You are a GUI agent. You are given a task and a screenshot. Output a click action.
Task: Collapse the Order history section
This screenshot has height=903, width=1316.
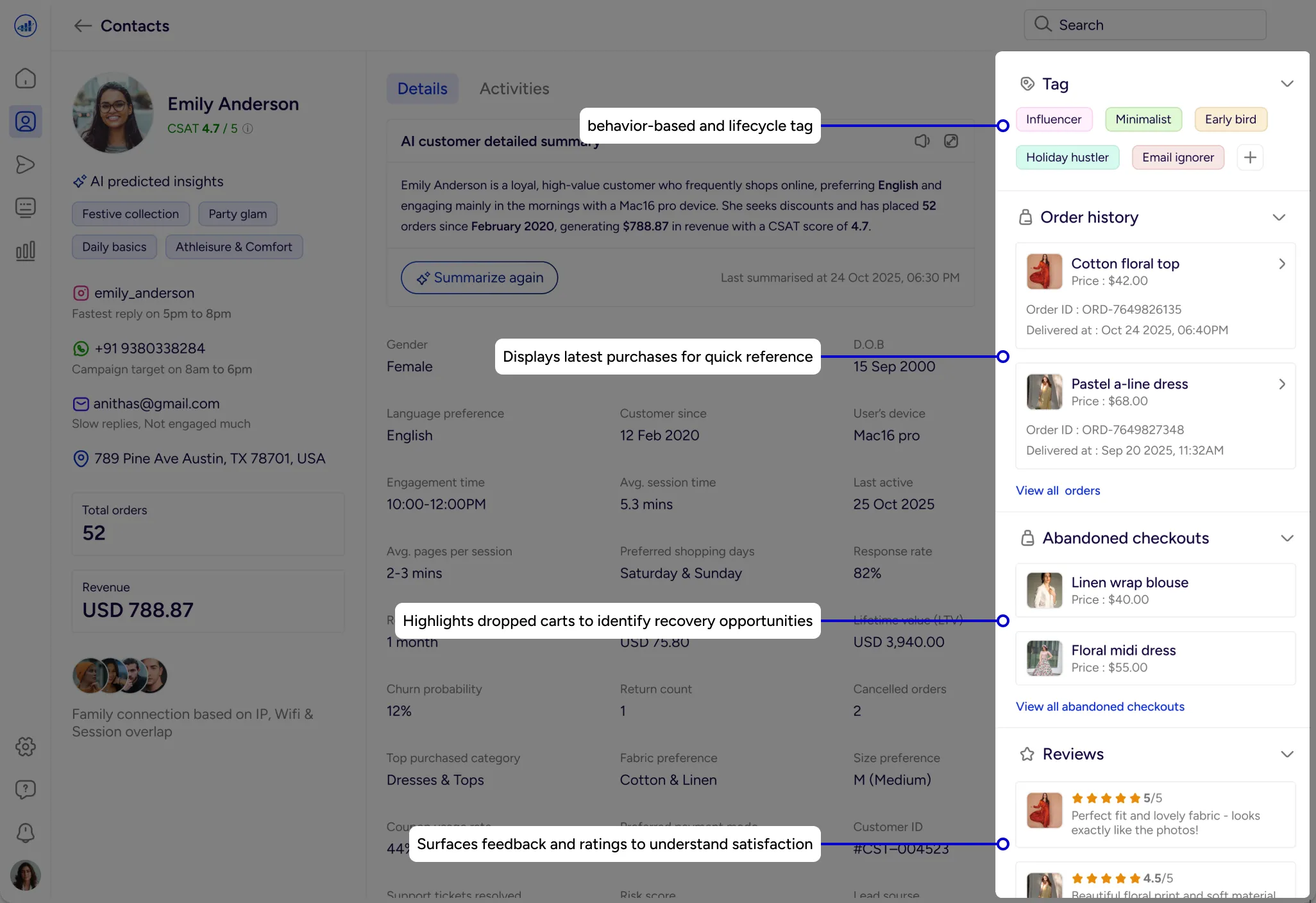tap(1279, 217)
